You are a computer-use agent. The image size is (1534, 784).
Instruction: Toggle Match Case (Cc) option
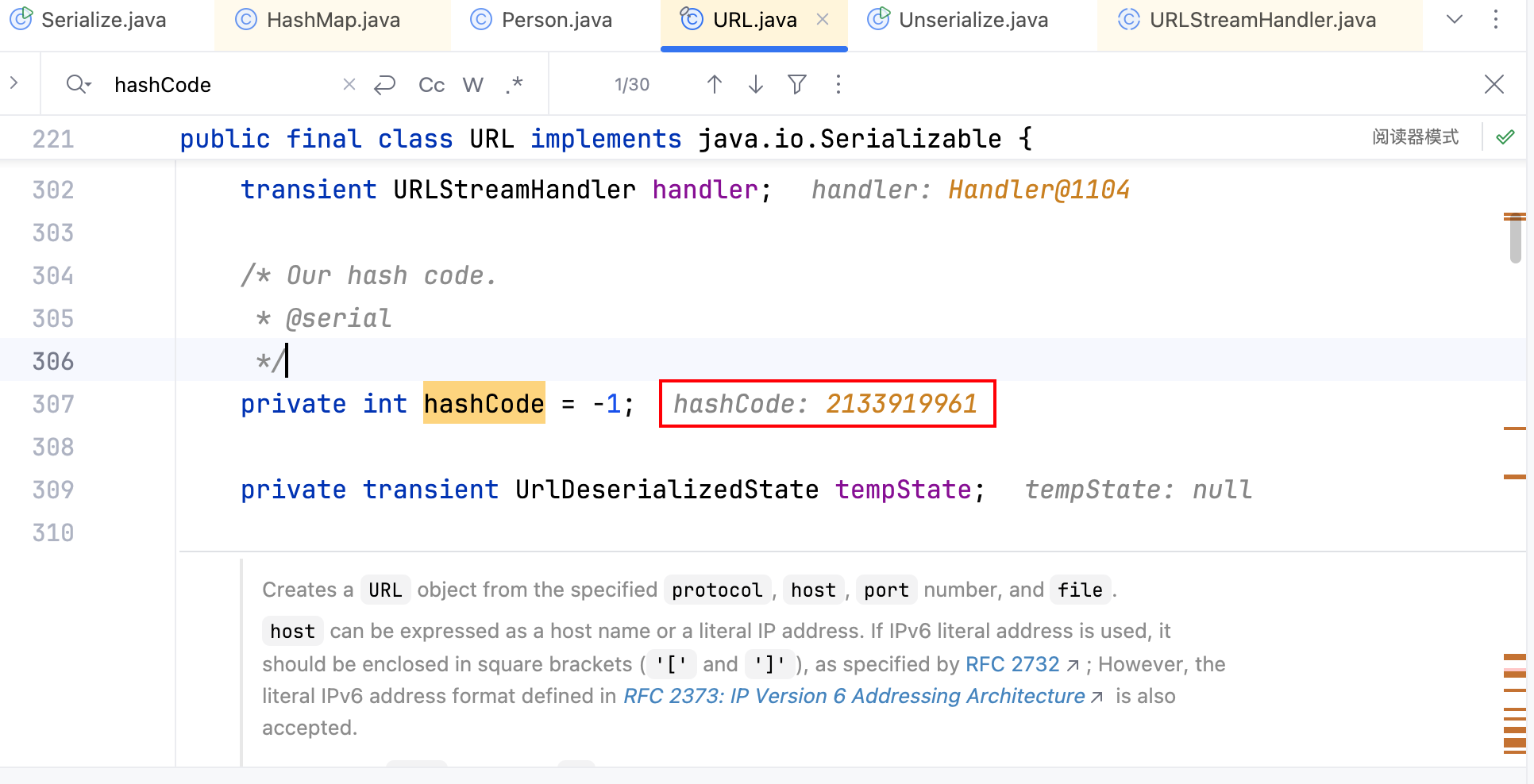(x=431, y=85)
